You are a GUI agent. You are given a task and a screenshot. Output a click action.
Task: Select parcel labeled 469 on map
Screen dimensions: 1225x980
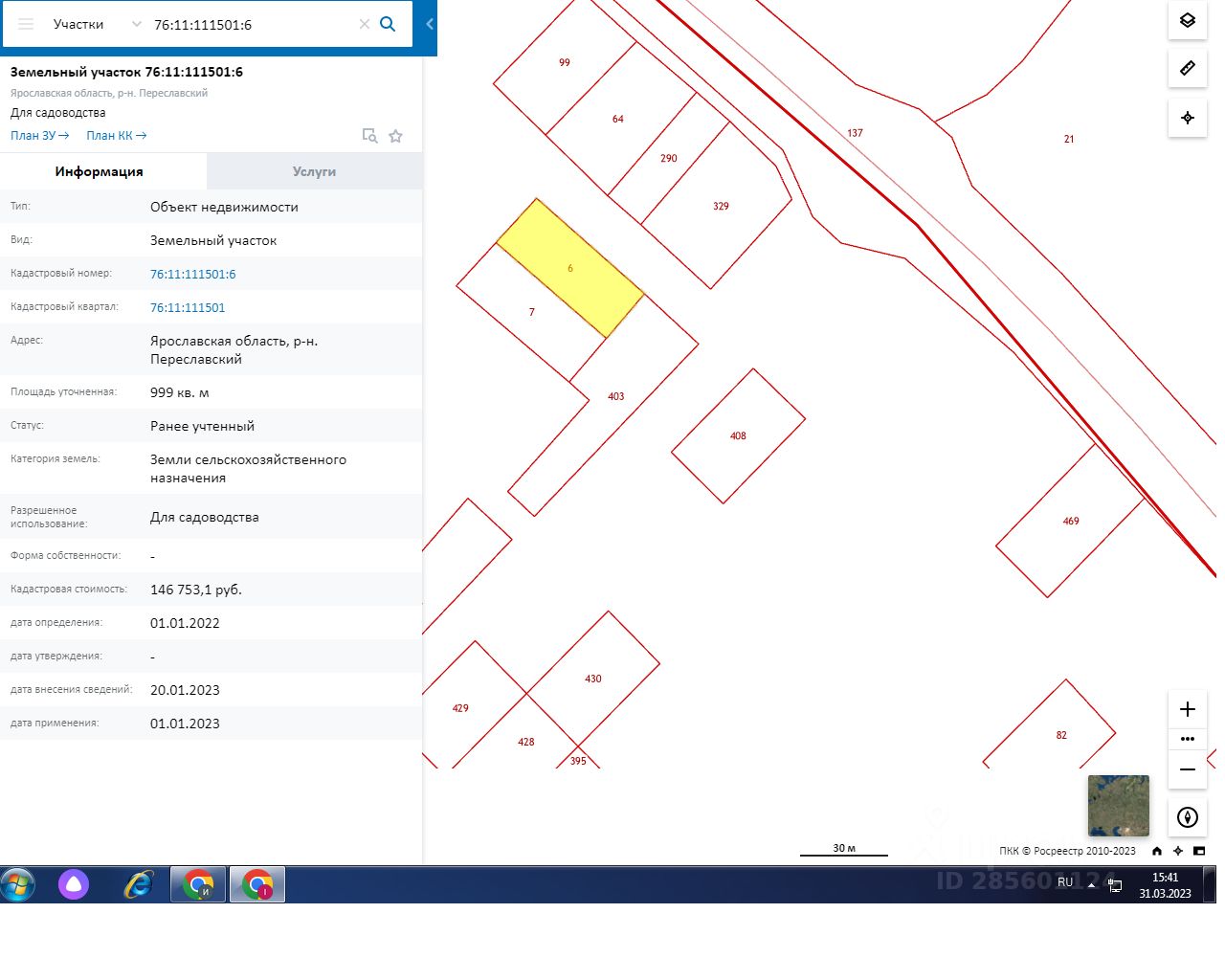[1070, 521]
